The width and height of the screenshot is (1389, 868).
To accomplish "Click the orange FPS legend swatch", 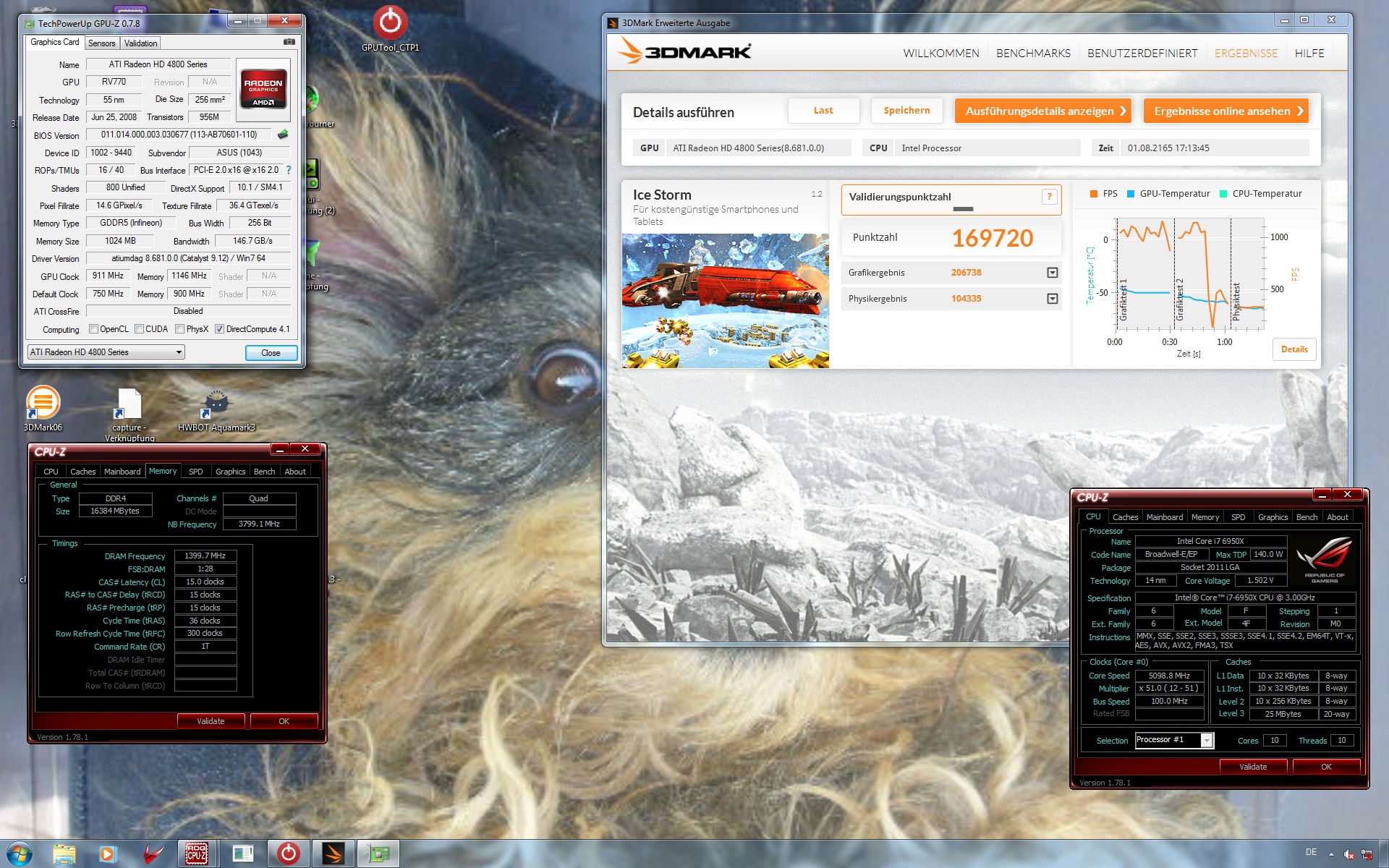I will coord(1094,194).
